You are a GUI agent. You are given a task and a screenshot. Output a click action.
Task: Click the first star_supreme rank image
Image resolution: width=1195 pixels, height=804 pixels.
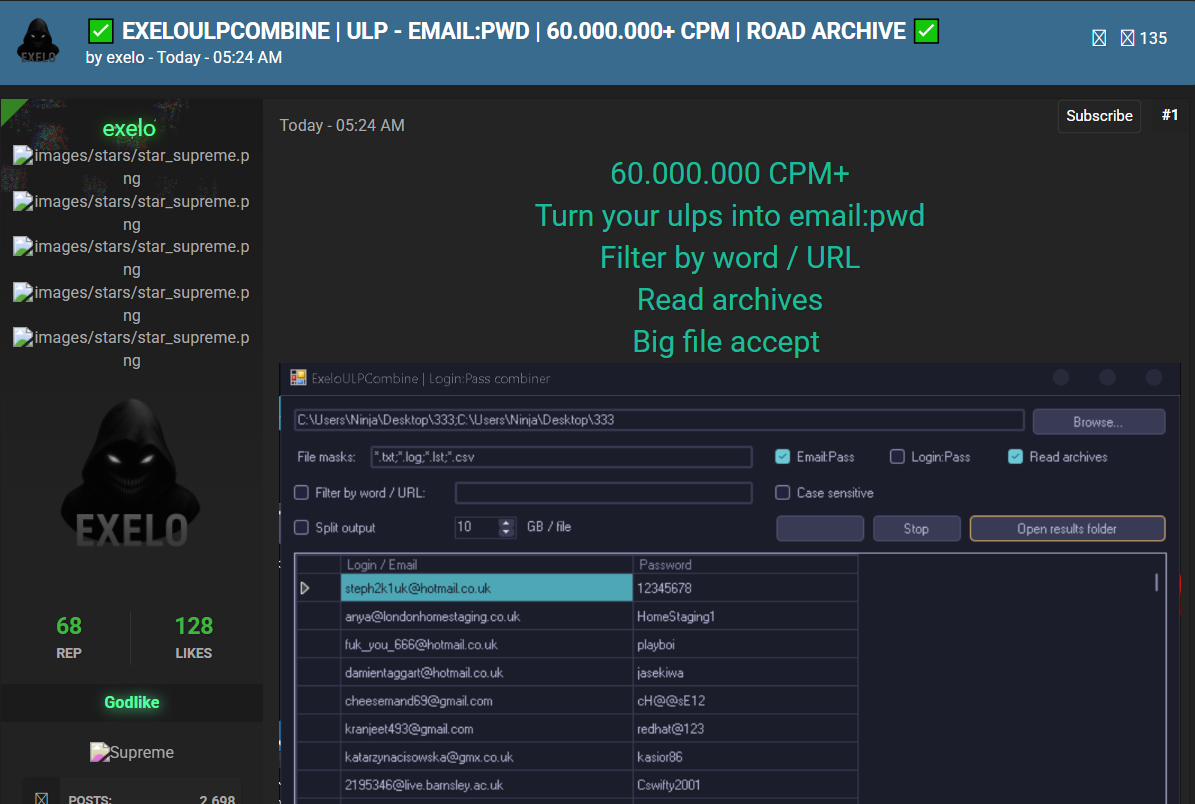[x=131, y=167]
